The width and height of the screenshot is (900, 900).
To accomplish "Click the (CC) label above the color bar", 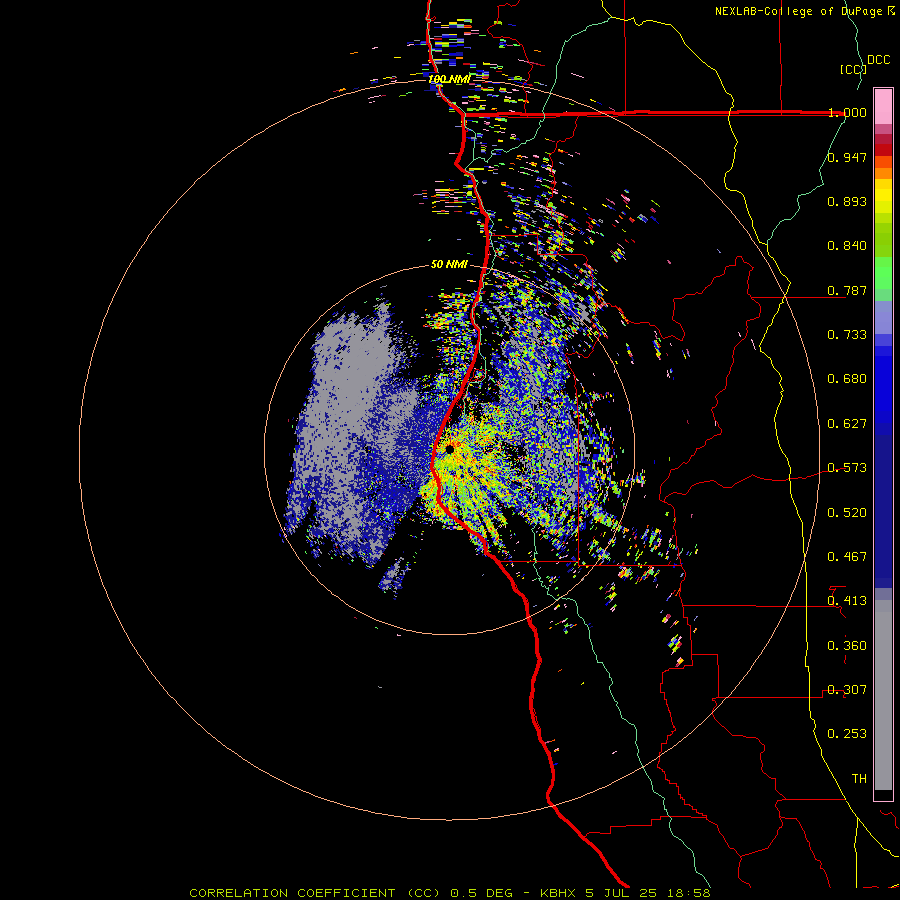I will 853,69.
